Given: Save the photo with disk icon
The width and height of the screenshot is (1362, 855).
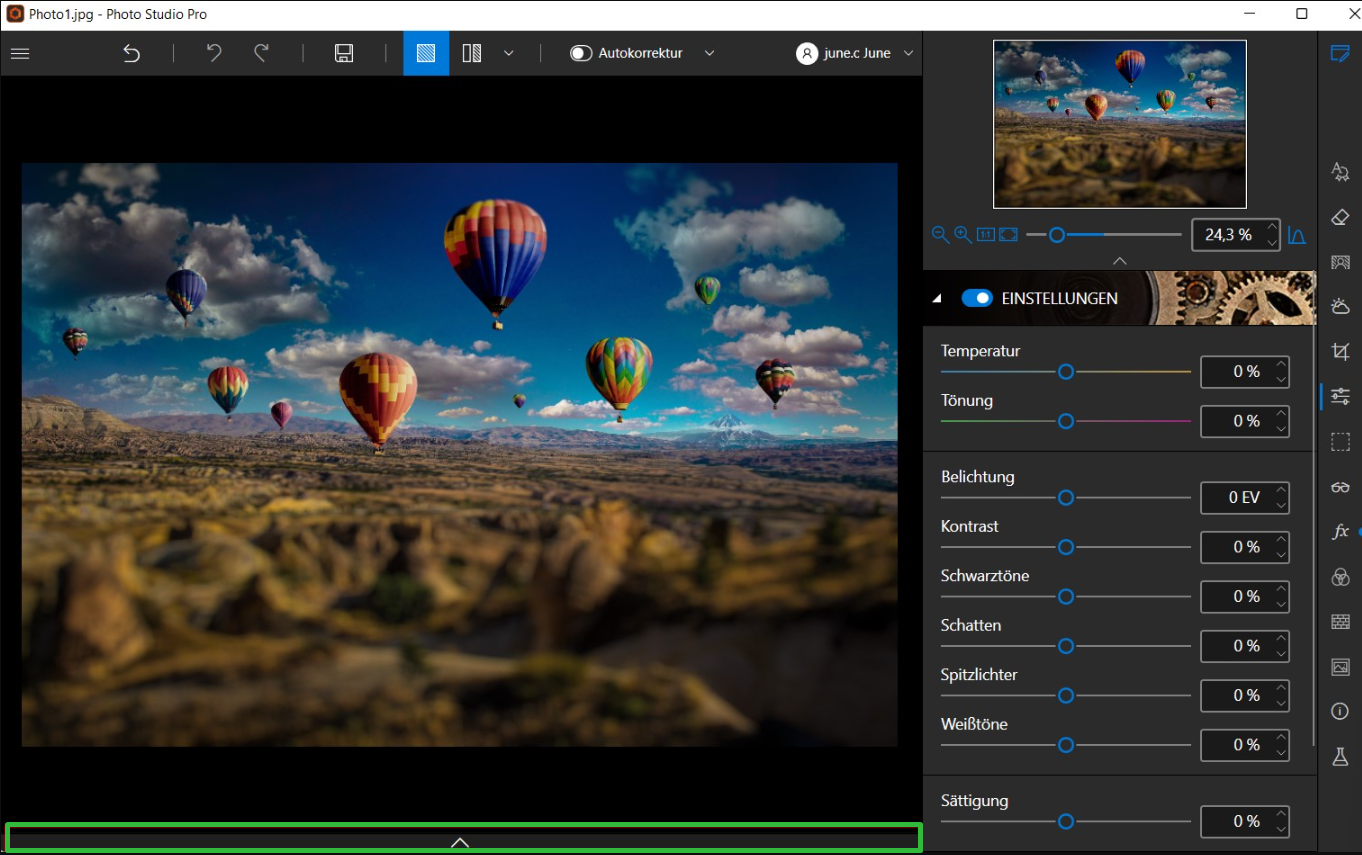Looking at the screenshot, I should point(344,53).
